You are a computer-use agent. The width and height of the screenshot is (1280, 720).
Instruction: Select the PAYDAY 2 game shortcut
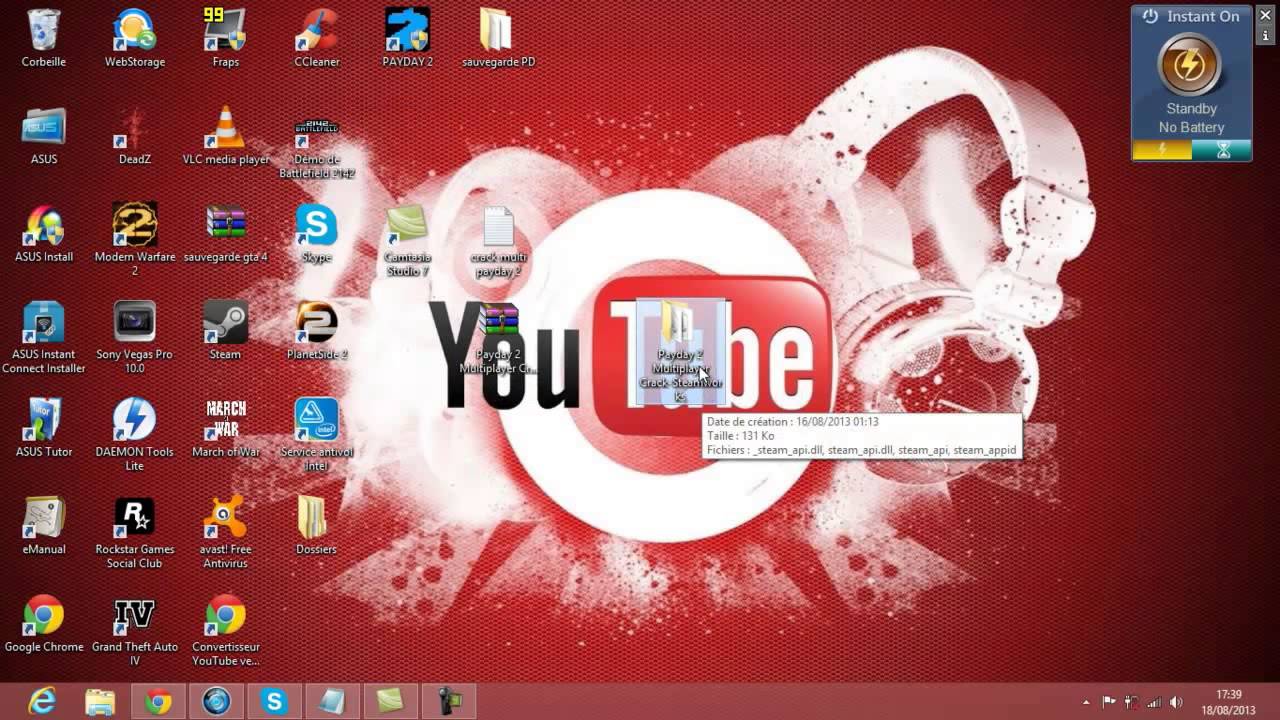407,38
